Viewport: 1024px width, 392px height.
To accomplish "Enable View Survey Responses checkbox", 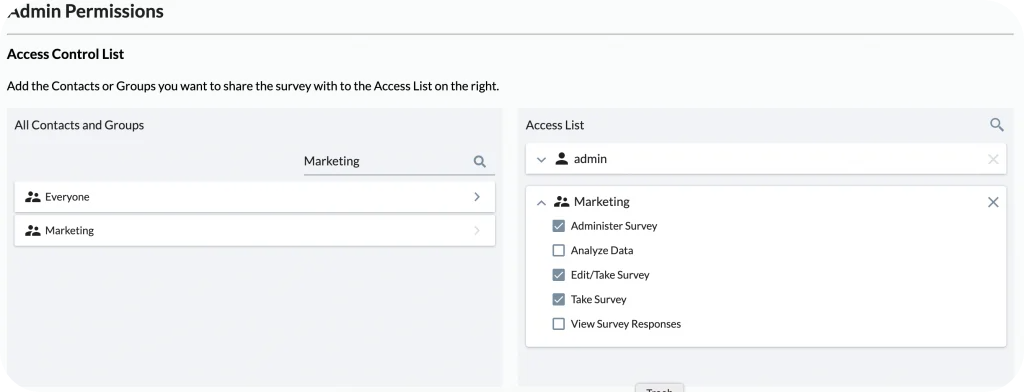I will (558, 324).
